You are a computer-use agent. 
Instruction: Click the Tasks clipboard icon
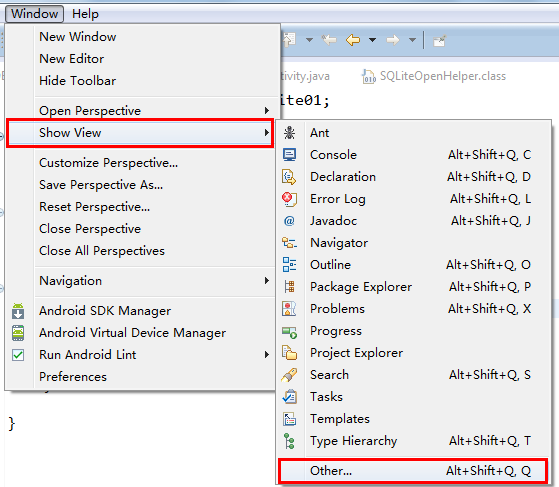tap(289, 397)
